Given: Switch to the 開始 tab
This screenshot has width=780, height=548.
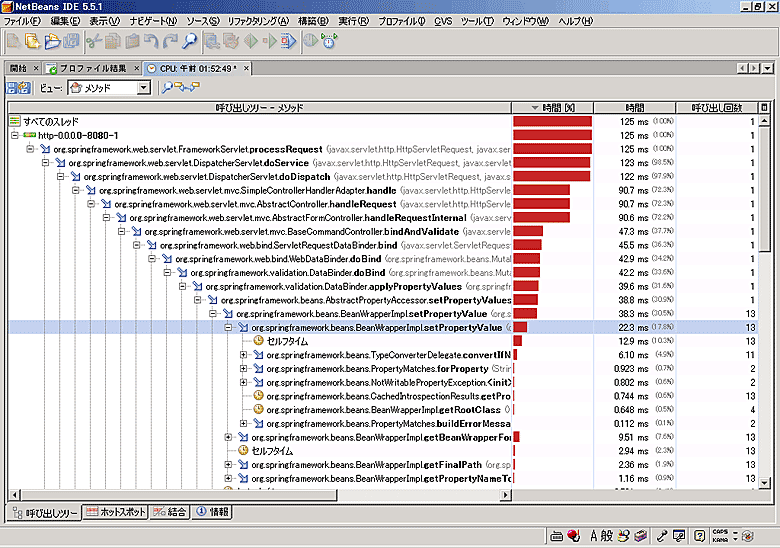Looking at the screenshot, I should click(18, 68).
